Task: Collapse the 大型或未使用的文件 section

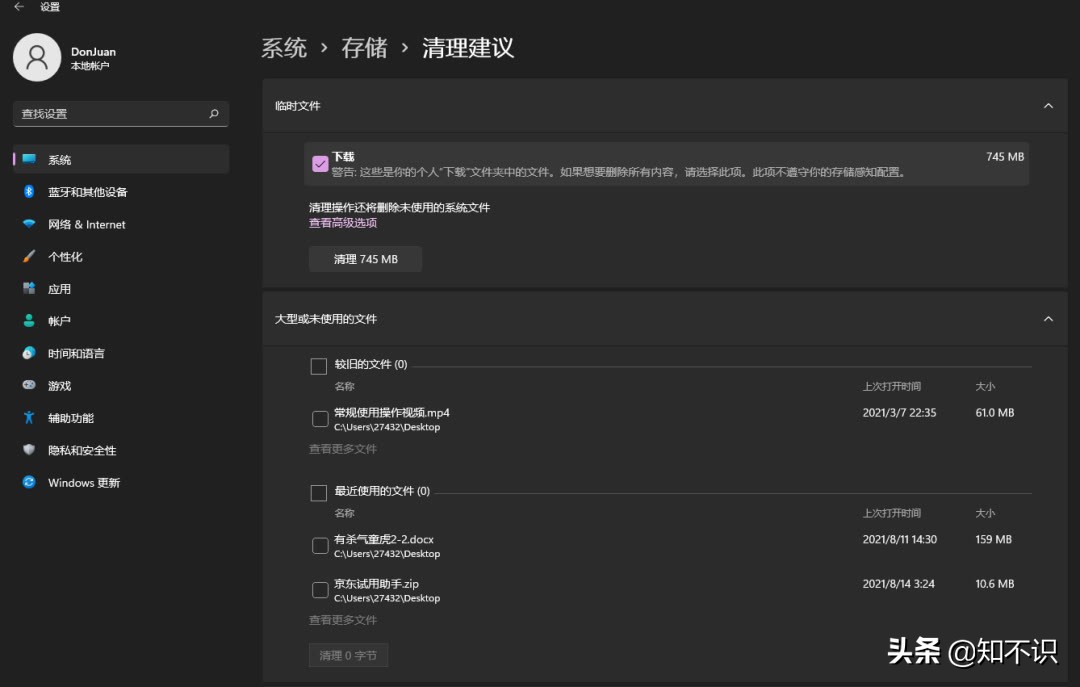Action: [x=1048, y=318]
